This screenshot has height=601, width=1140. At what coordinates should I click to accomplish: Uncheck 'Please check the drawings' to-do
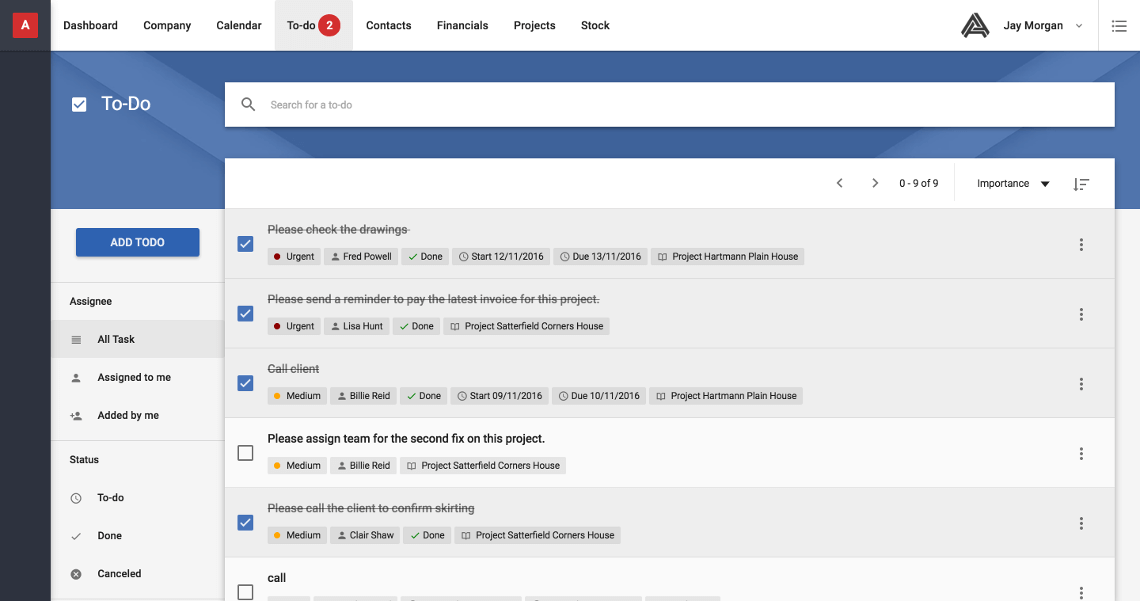coord(246,244)
